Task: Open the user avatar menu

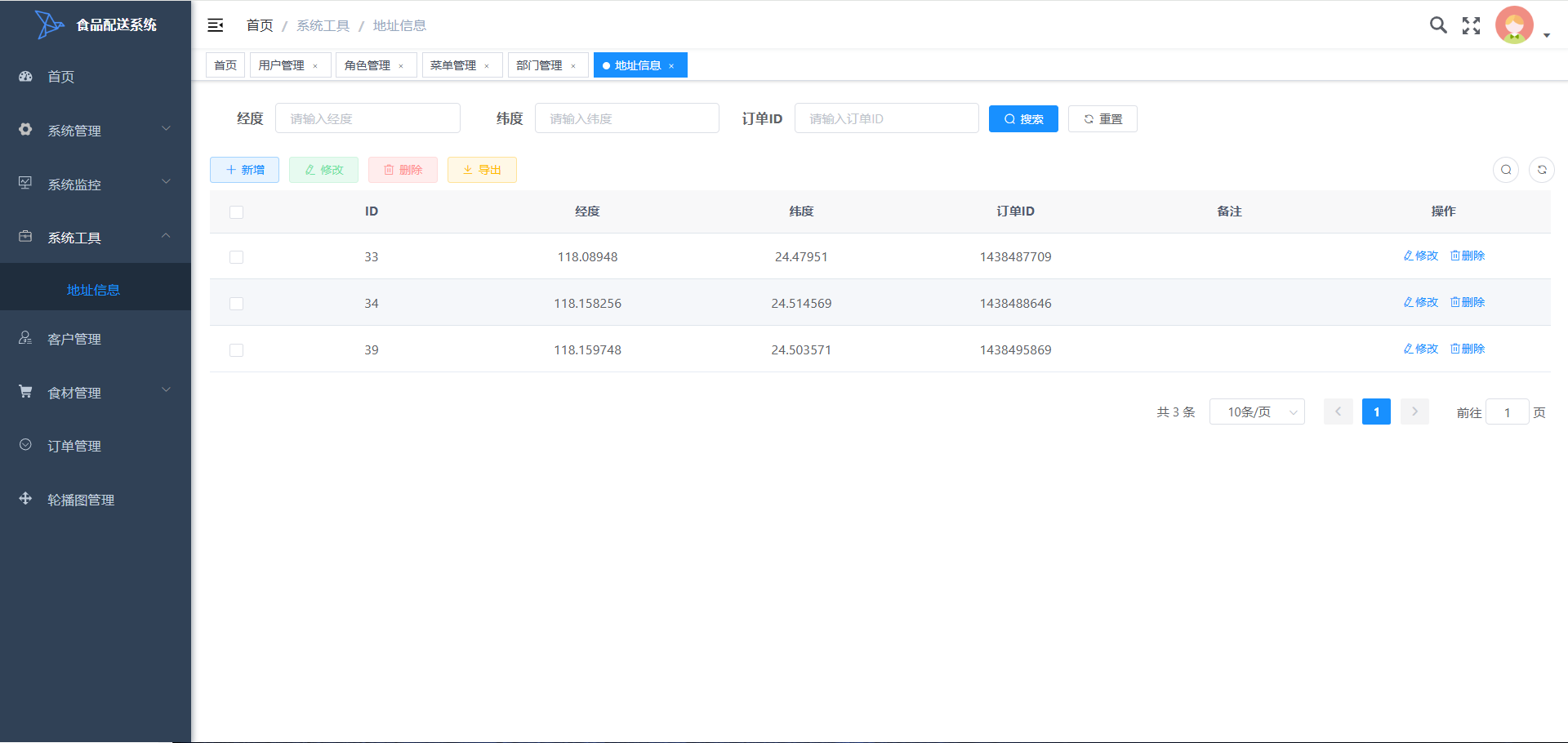Action: [1514, 25]
